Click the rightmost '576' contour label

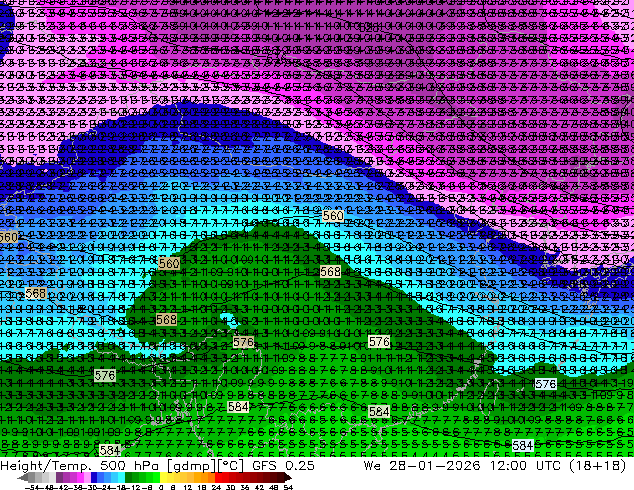point(545,384)
